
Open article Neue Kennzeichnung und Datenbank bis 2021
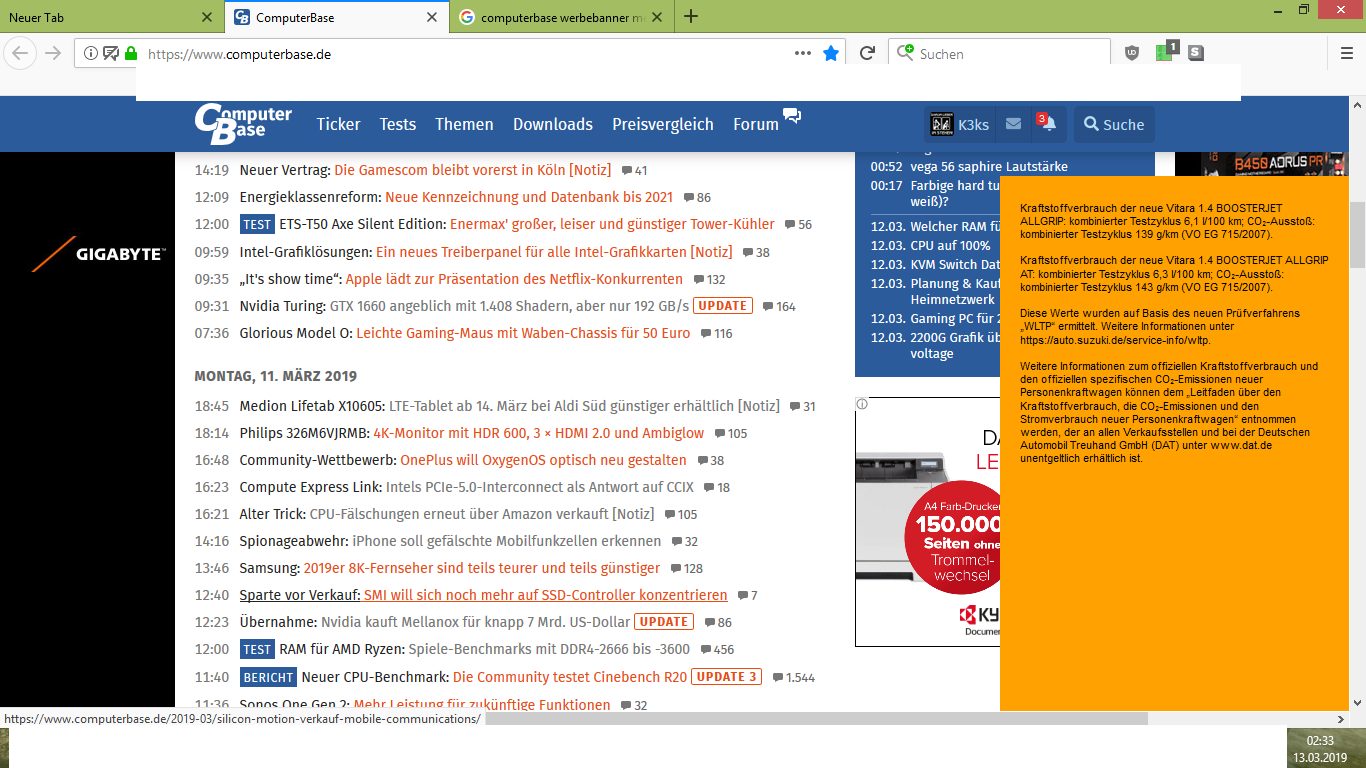[529, 197]
